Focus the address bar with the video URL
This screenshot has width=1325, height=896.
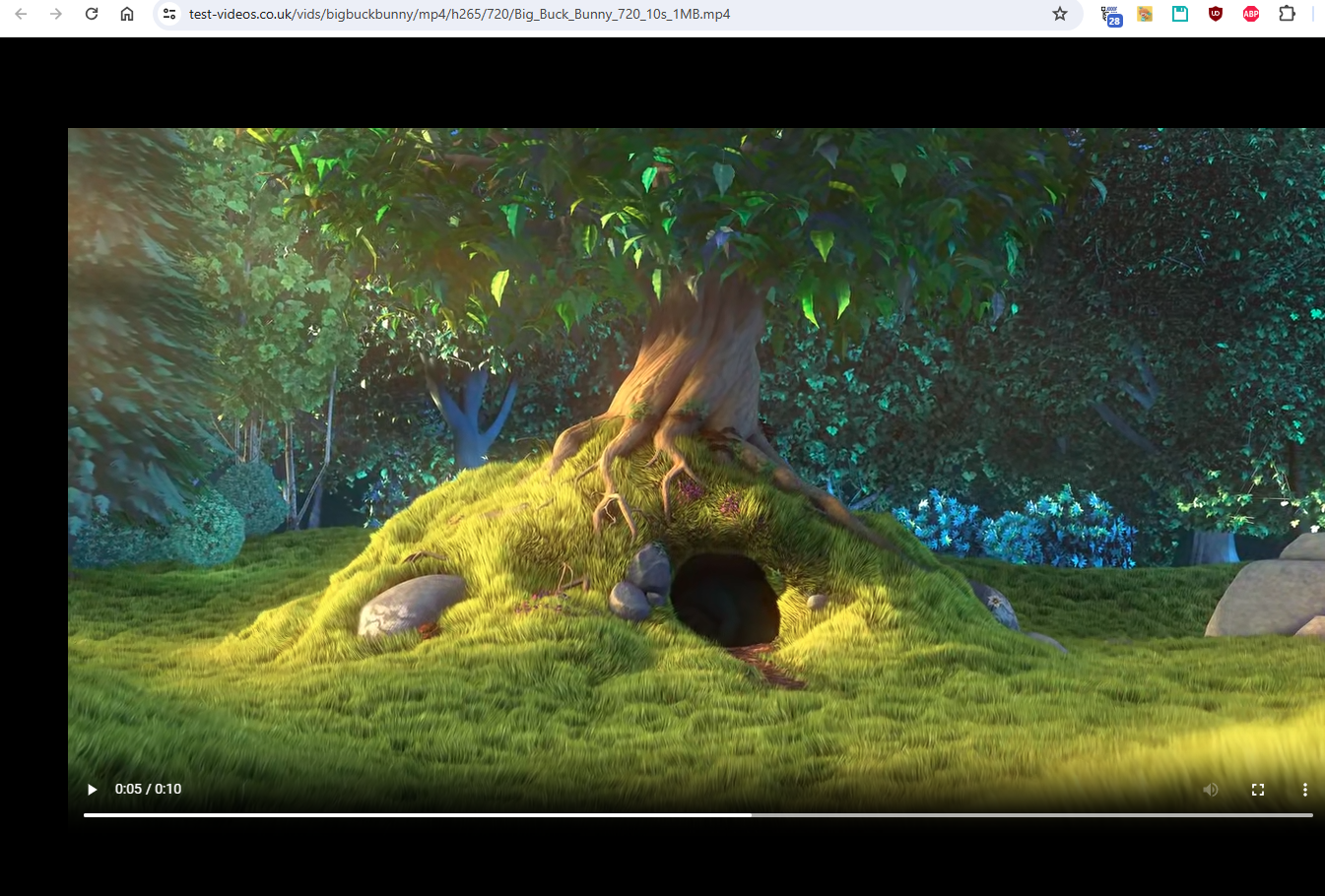pyautogui.click(x=618, y=14)
